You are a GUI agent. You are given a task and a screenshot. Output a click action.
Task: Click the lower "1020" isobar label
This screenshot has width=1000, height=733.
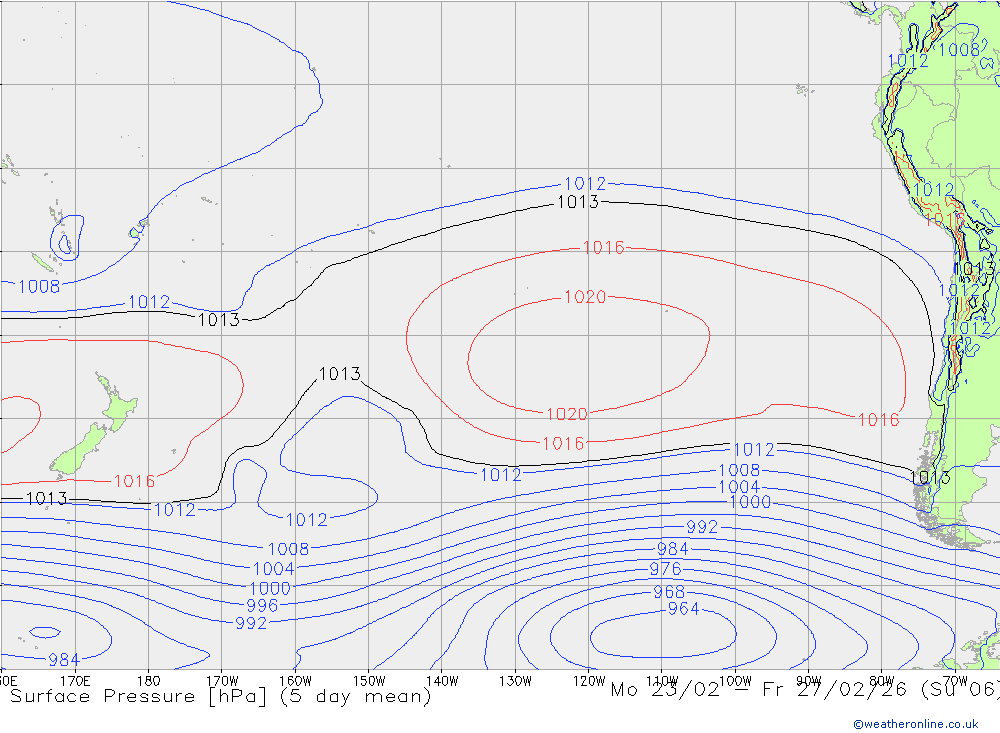tap(567, 415)
